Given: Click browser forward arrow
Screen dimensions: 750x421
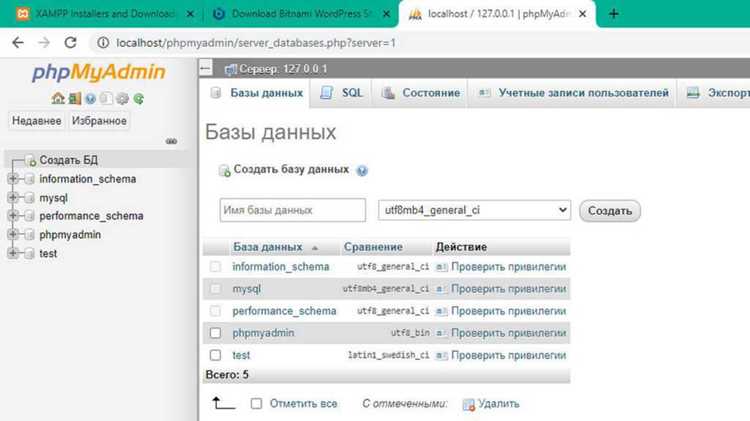Looking at the screenshot, I should point(44,43).
